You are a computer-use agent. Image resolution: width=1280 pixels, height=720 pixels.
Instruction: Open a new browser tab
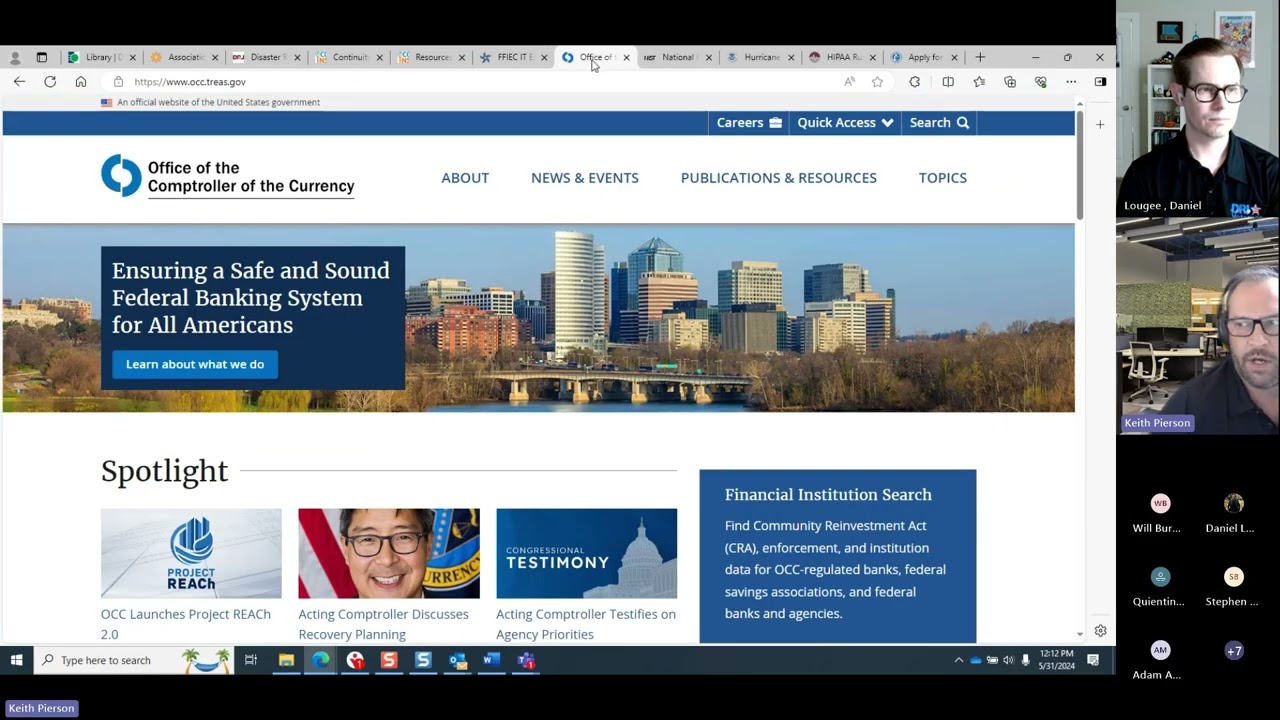(980, 57)
